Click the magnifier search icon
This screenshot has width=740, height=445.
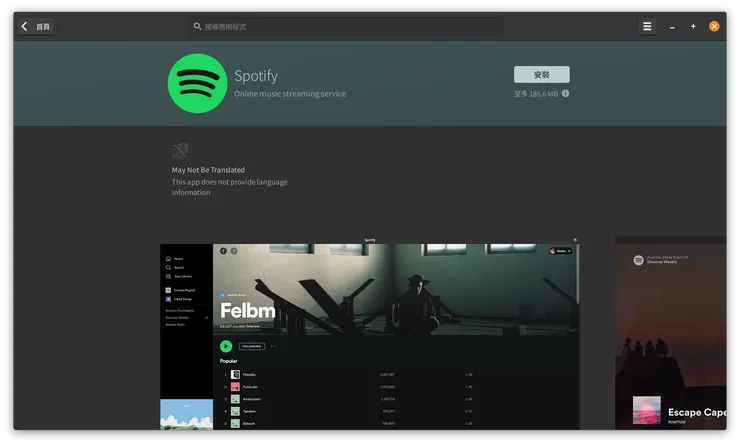point(197,26)
